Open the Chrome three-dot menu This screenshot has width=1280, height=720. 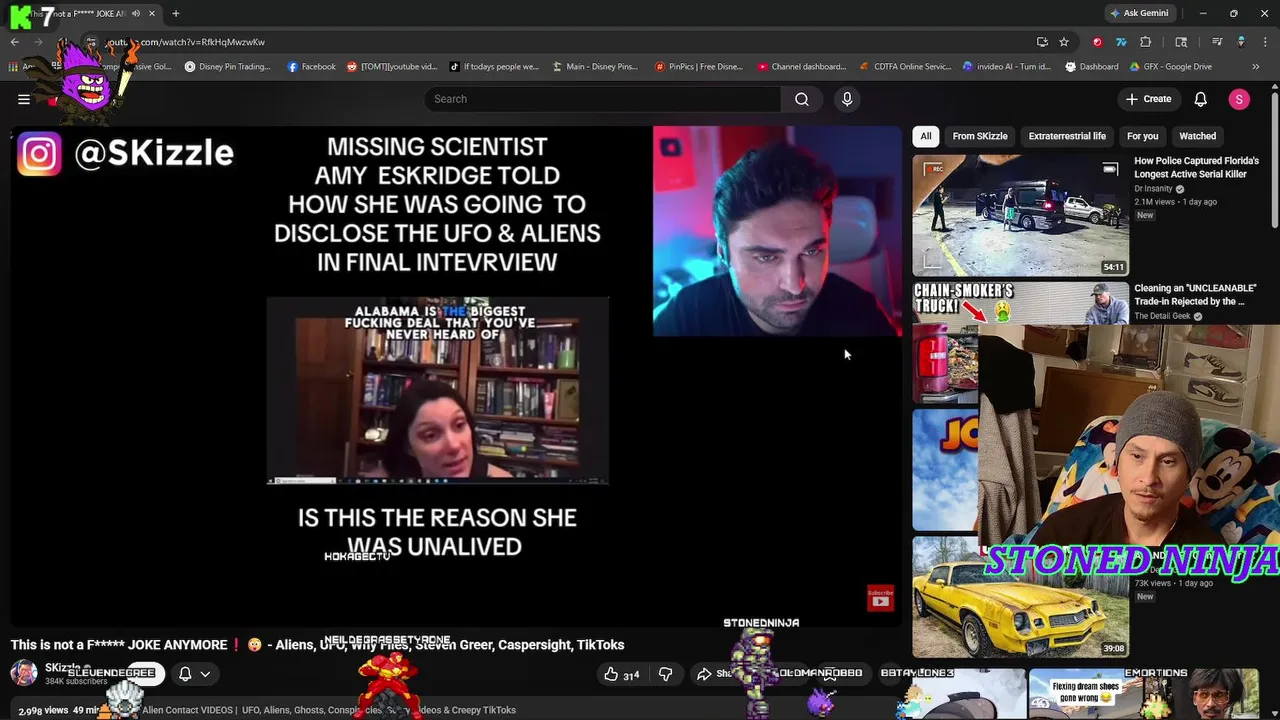pos(1264,42)
